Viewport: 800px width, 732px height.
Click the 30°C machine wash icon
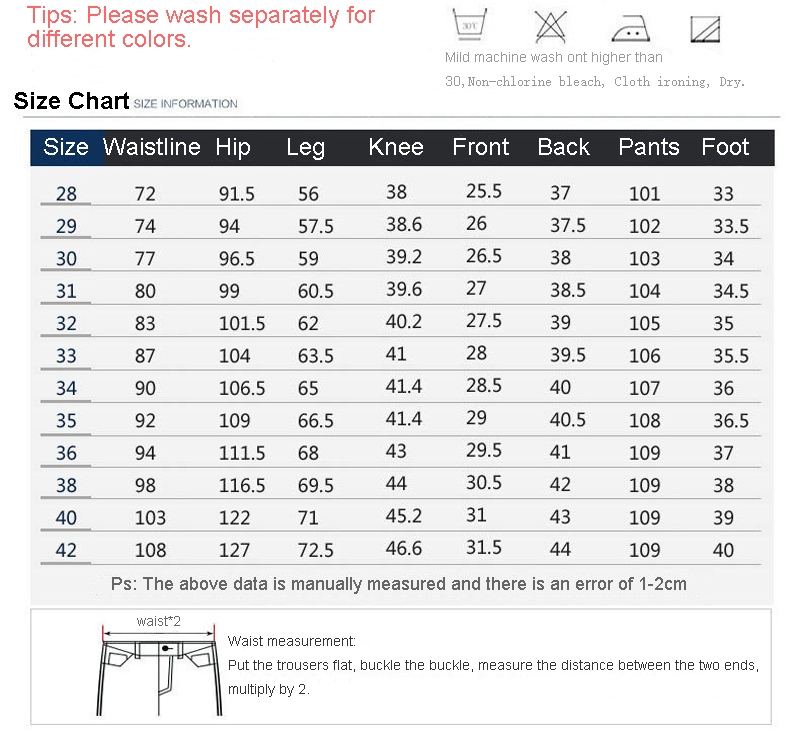(469, 24)
